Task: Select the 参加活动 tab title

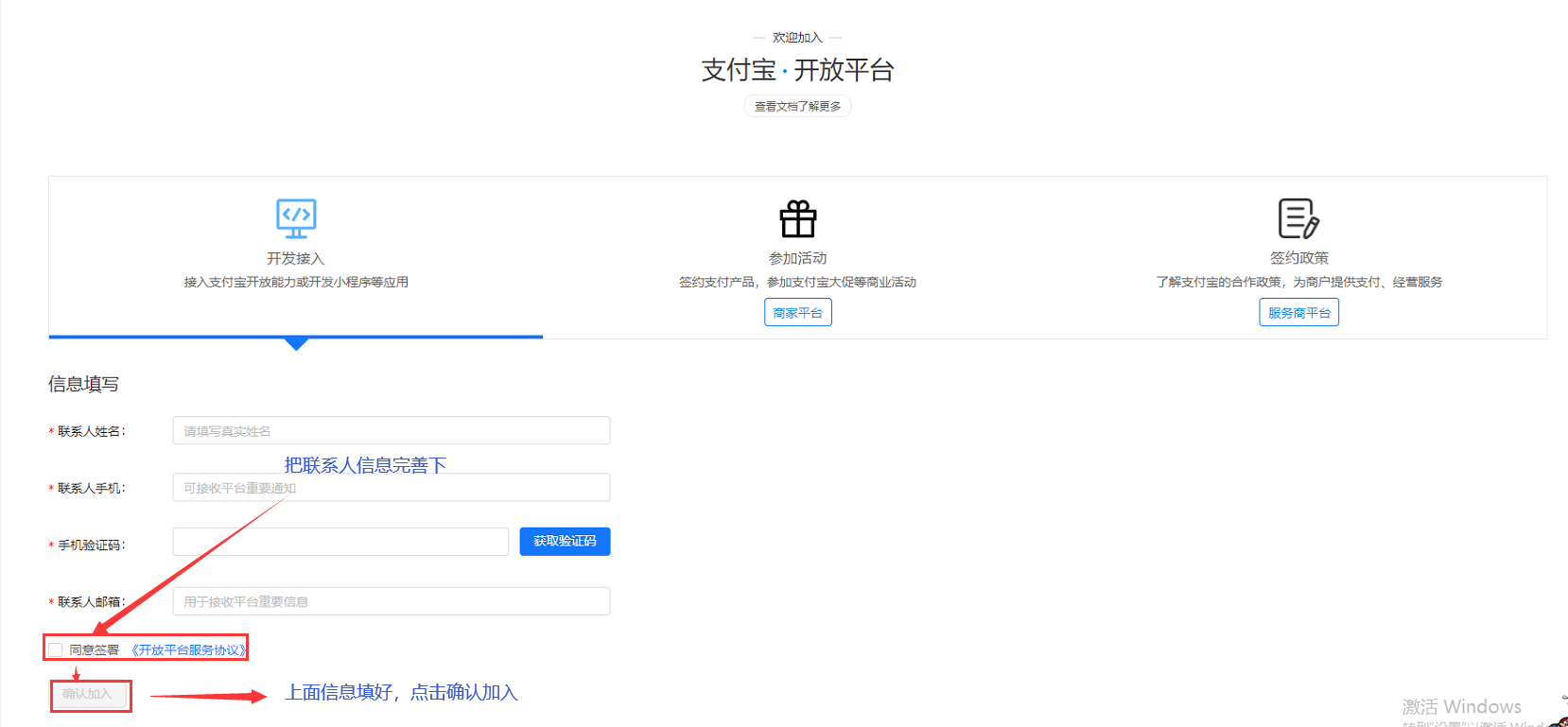Action: (797, 258)
